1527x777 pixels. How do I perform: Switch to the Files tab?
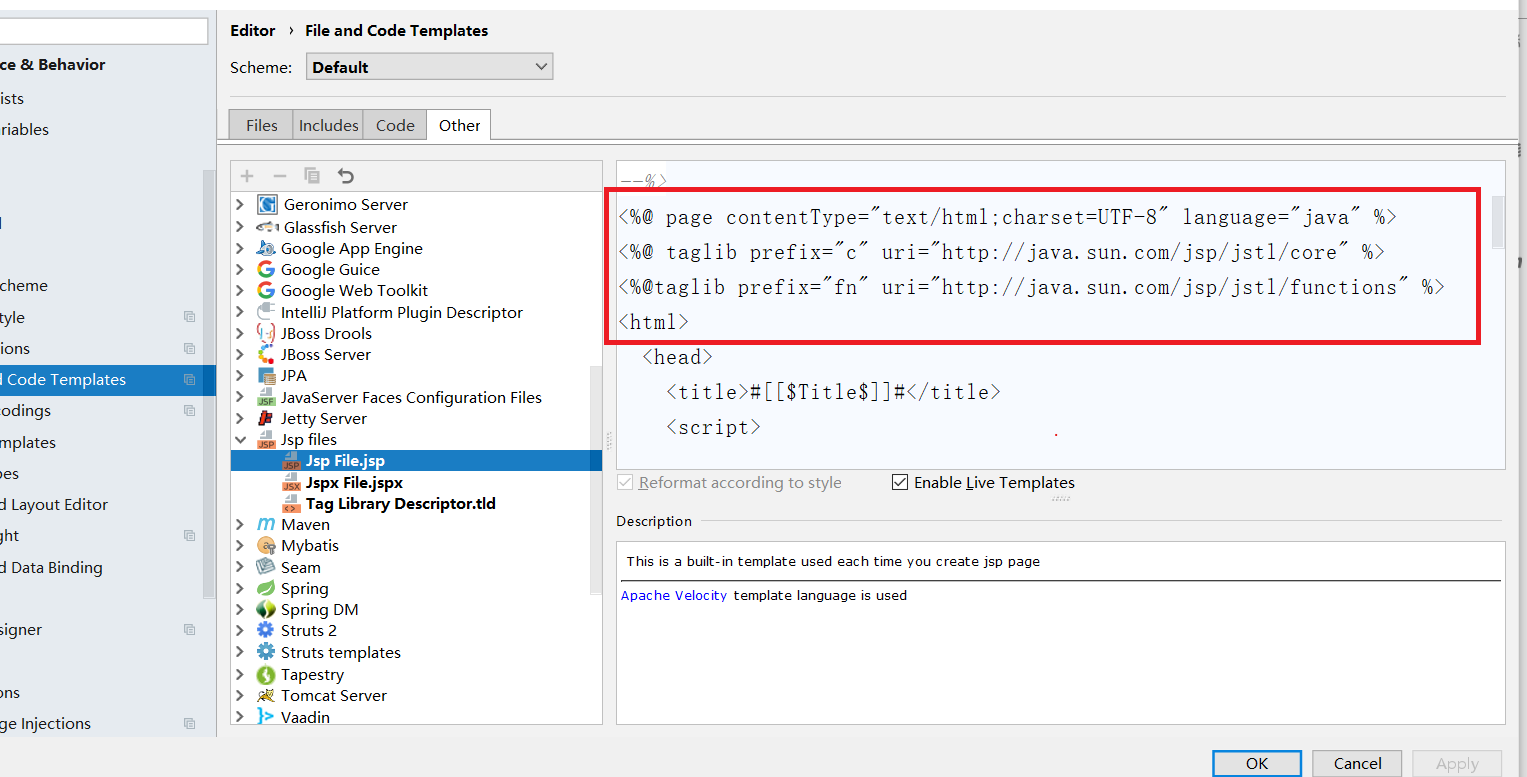(261, 125)
